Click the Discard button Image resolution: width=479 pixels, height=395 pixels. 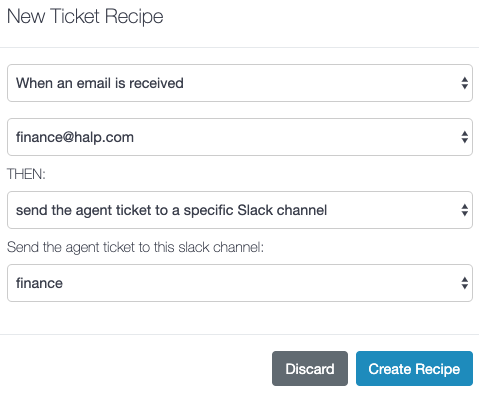[310, 369]
